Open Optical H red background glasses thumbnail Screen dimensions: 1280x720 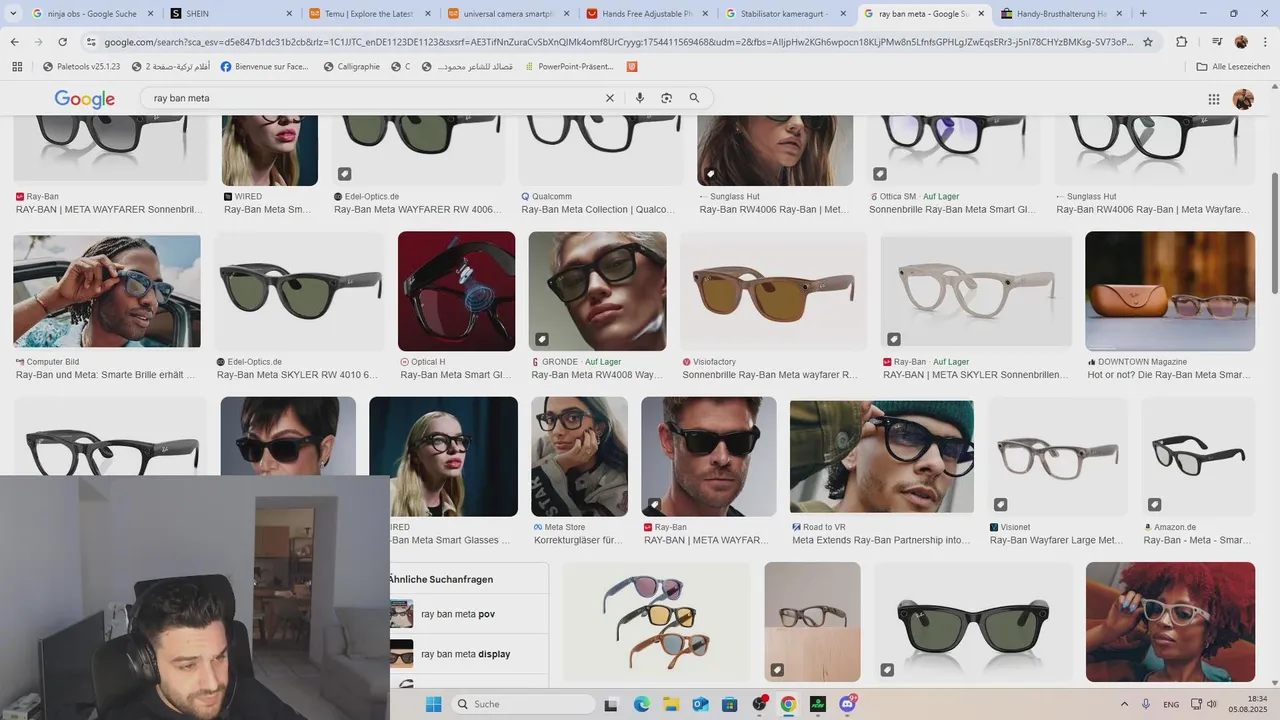456,291
